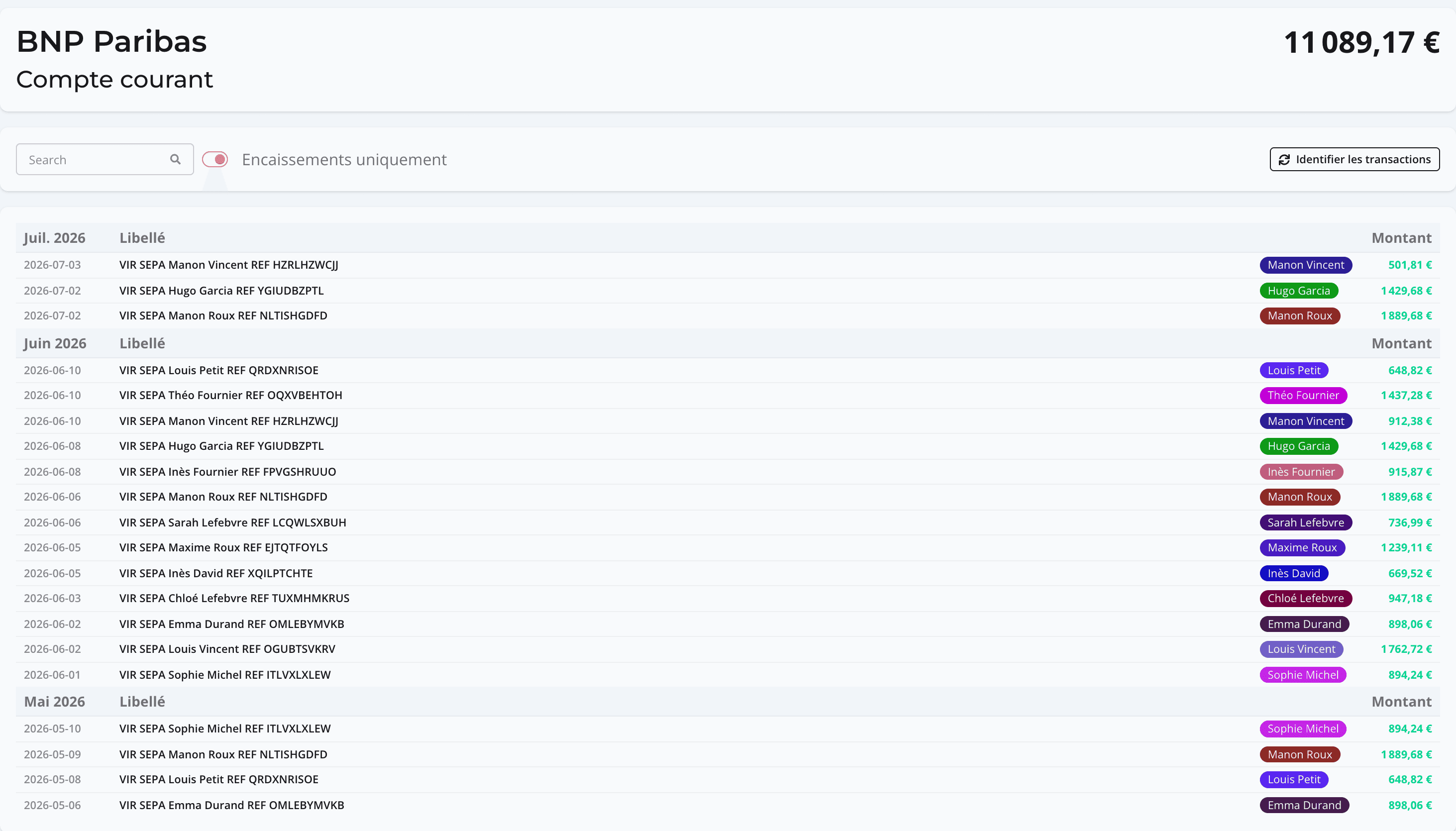Select Manon Roux tag on 2026-07-02 row
The width and height of the screenshot is (1456, 831).
coord(1300,315)
